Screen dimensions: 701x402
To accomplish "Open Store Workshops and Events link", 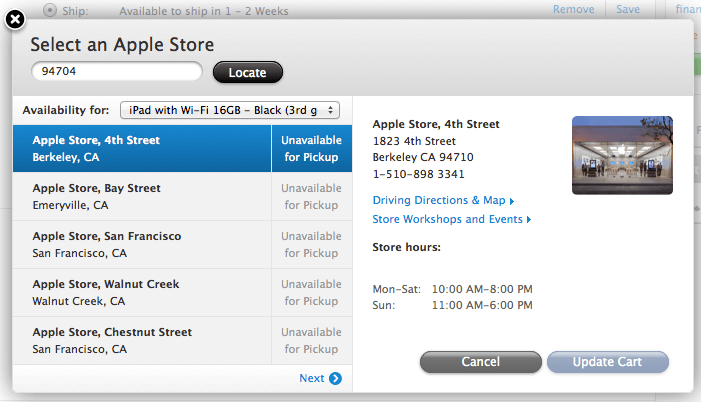I will coord(452,220).
